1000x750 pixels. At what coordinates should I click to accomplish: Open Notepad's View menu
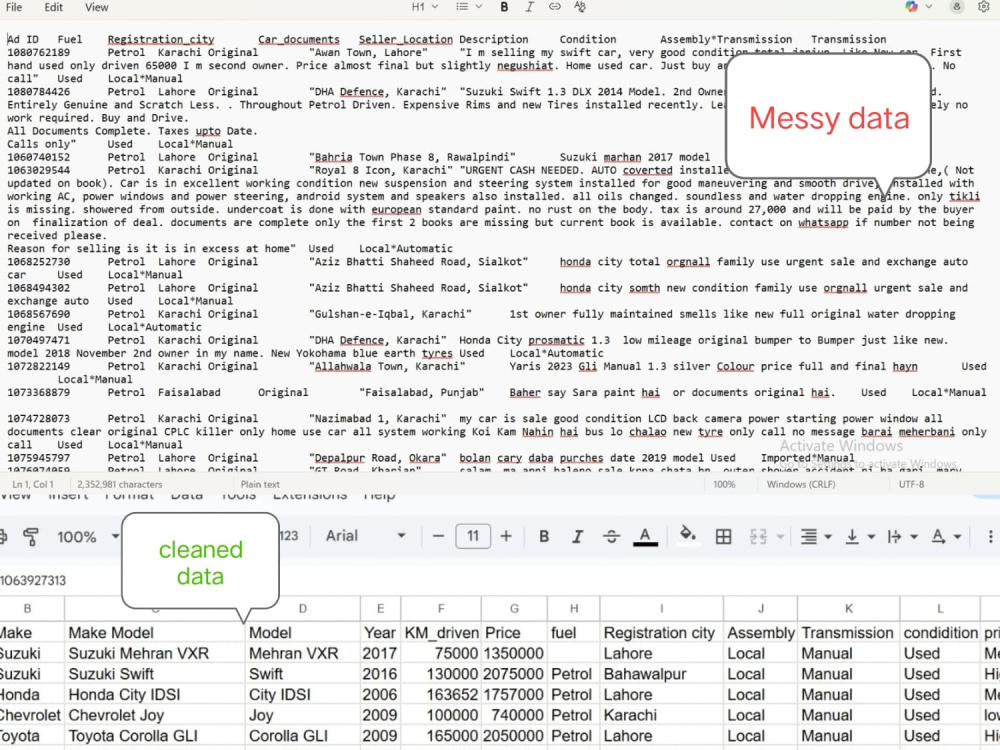[x=96, y=7]
